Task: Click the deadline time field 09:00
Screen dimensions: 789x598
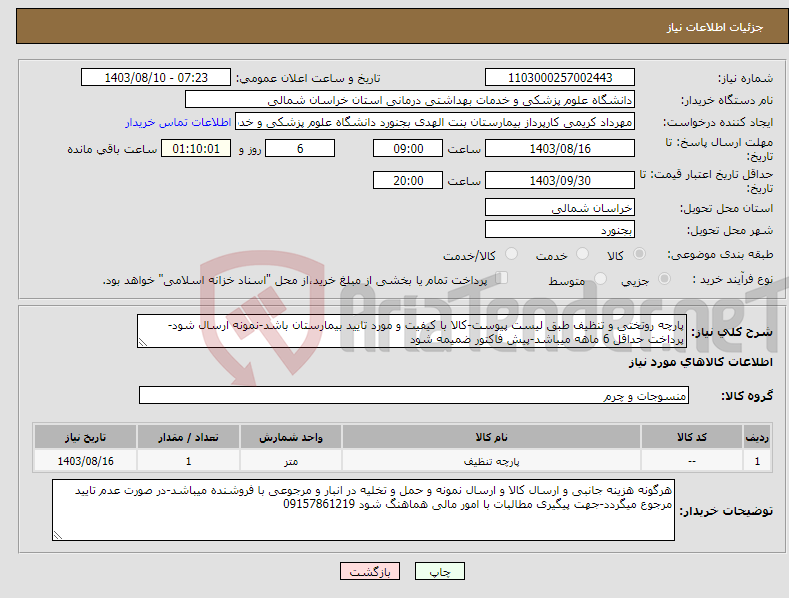Action: pos(408,148)
